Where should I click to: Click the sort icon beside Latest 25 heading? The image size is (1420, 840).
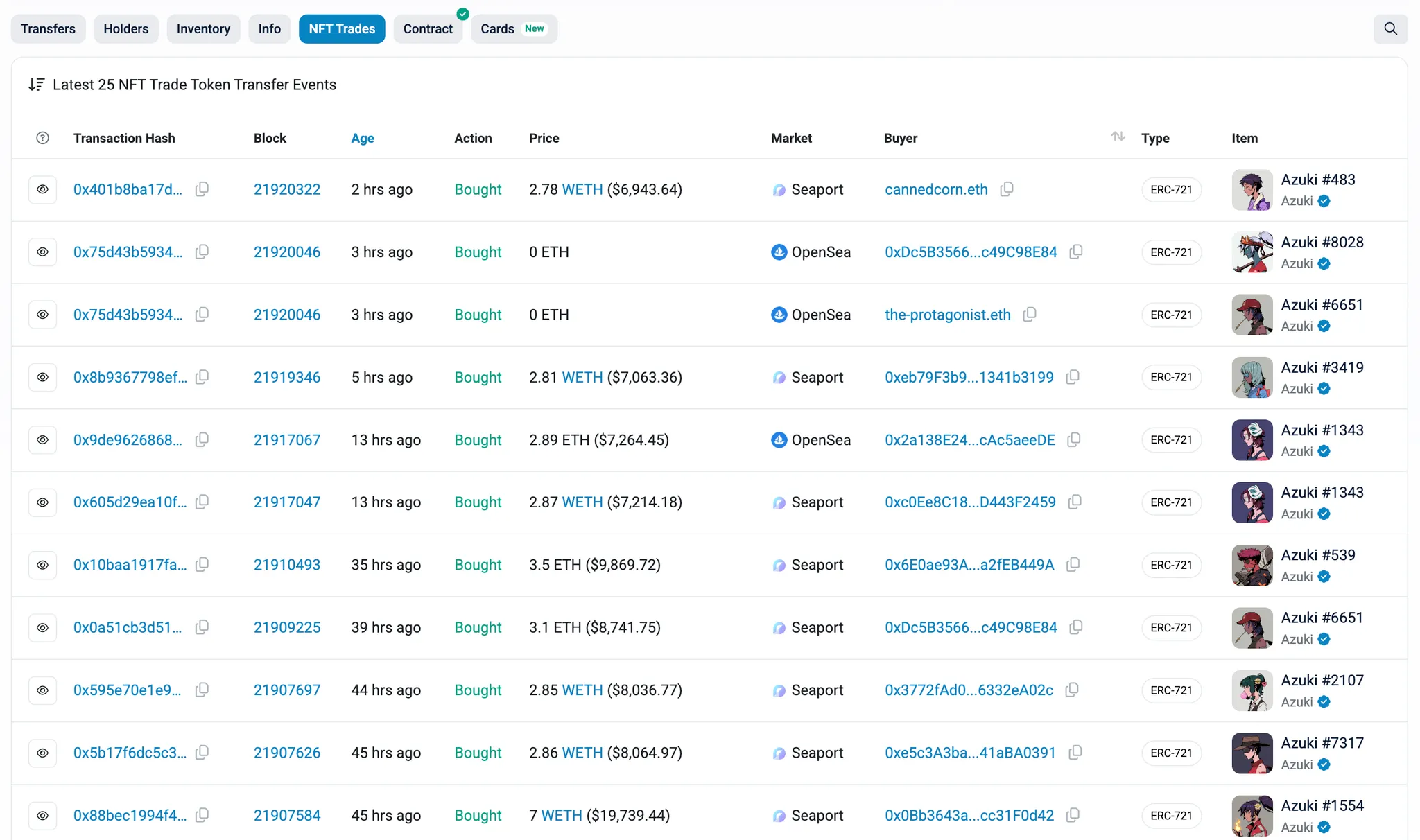(37, 85)
